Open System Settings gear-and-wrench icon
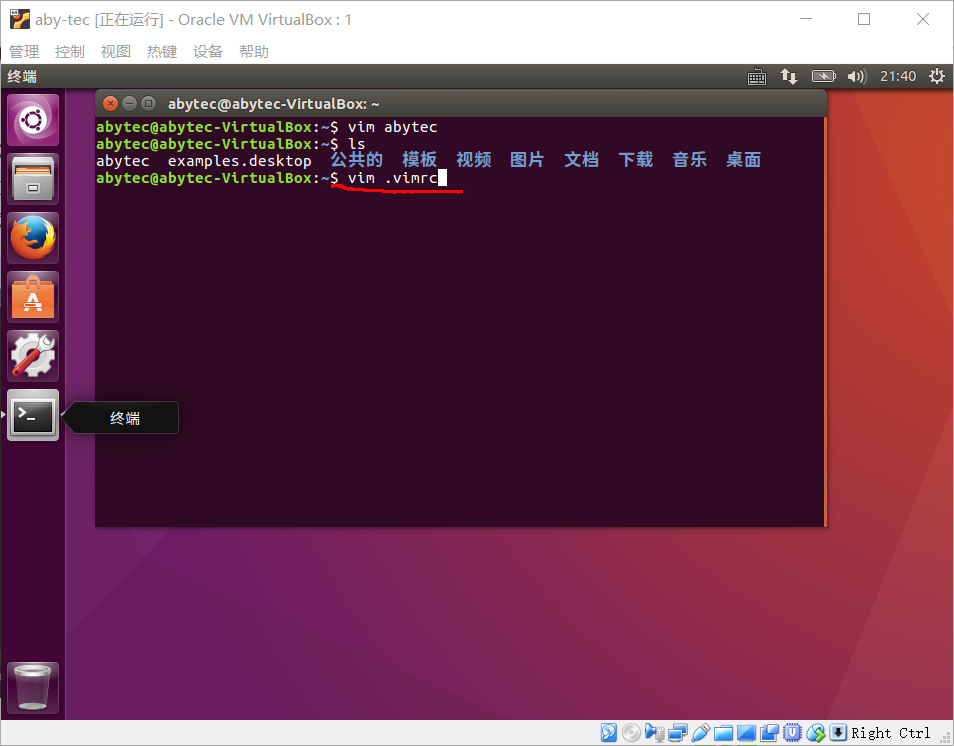This screenshot has height=746, width=954. 33,356
